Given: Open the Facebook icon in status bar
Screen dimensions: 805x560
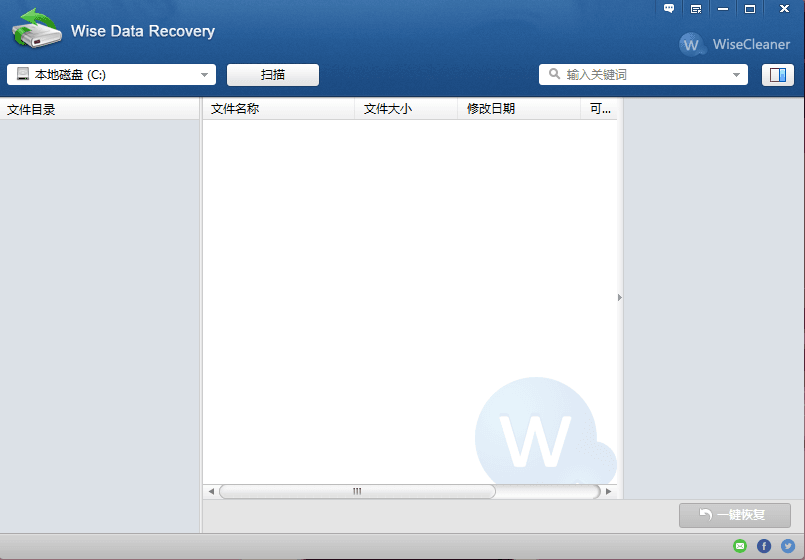Looking at the screenshot, I should point(764,546).
